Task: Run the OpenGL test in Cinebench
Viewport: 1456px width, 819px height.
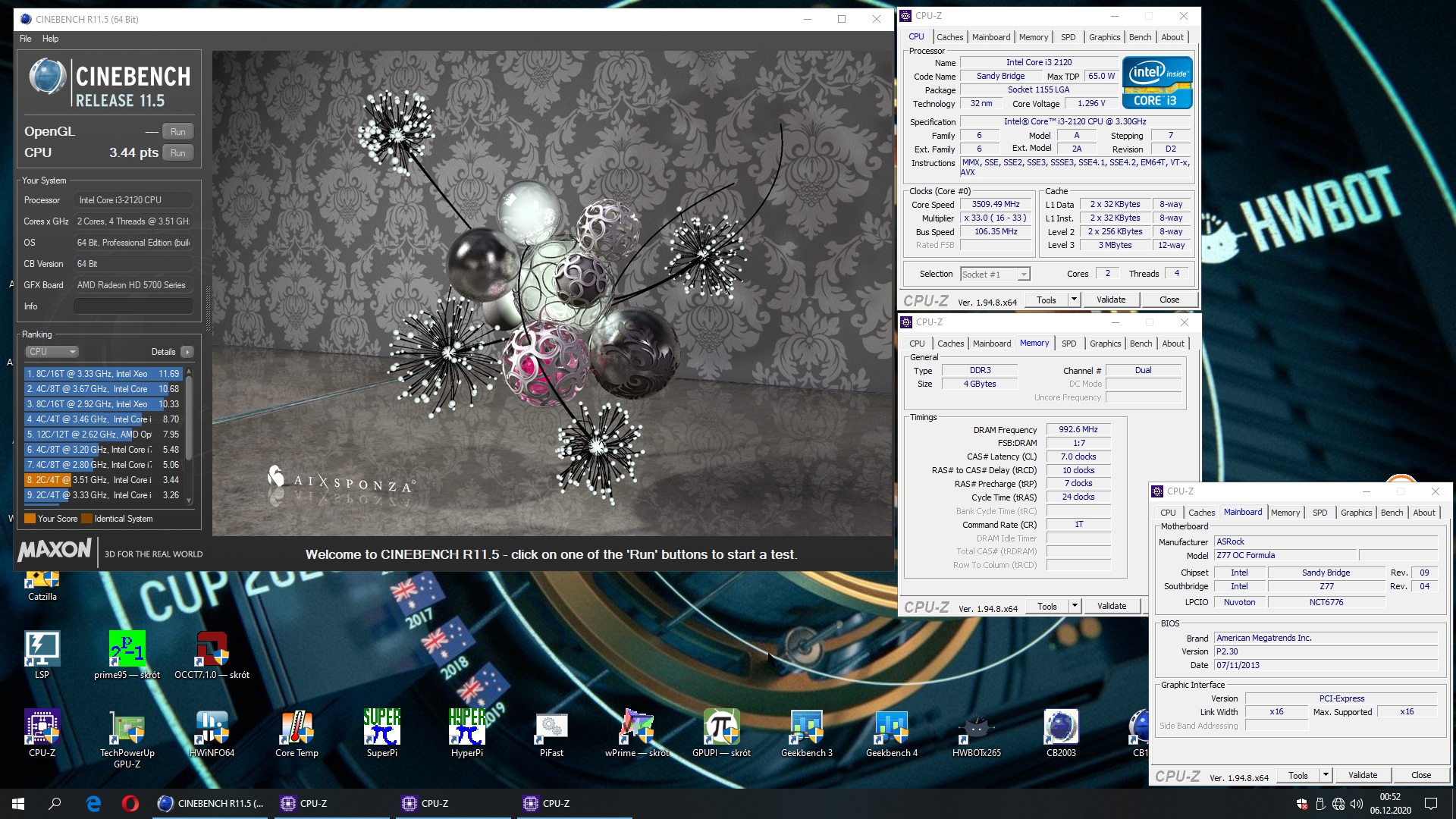Action: (177, 132)
